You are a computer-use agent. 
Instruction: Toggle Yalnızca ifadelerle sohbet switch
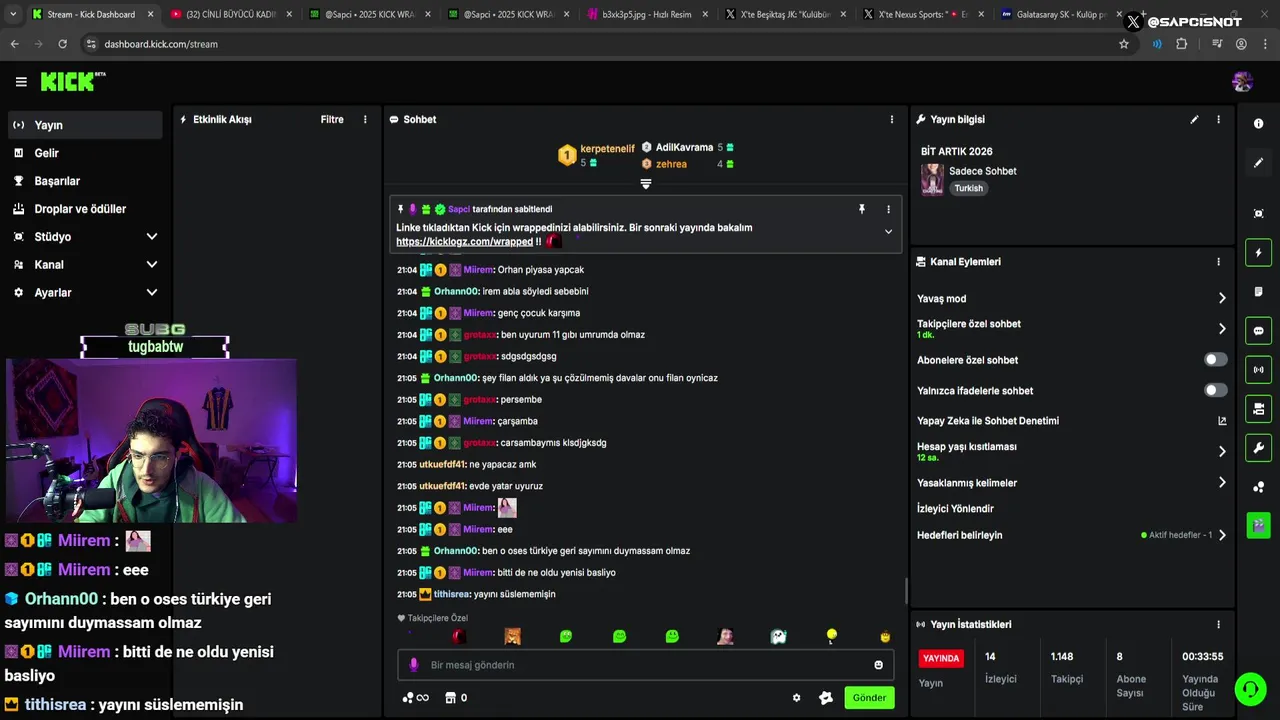[x=1216, y=390]
